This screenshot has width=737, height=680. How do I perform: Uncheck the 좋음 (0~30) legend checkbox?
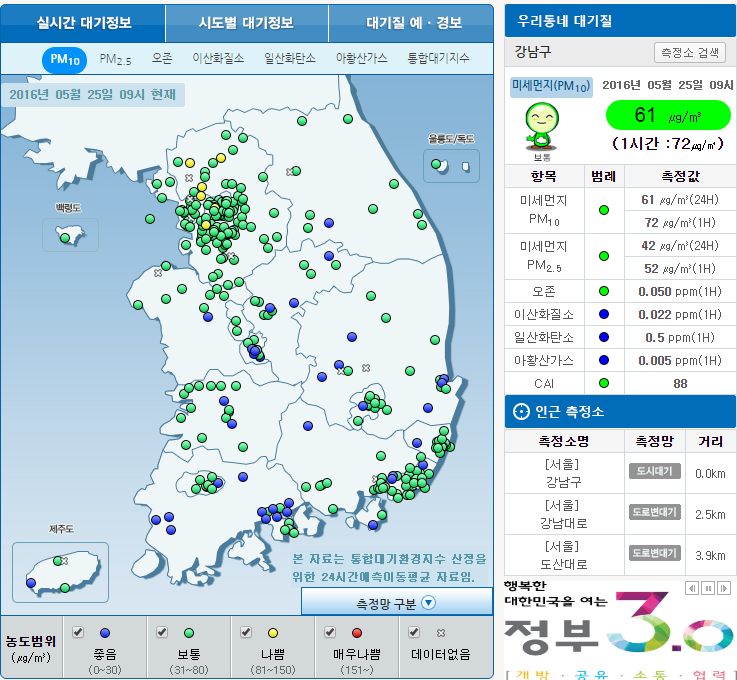[x=78, y=632]
